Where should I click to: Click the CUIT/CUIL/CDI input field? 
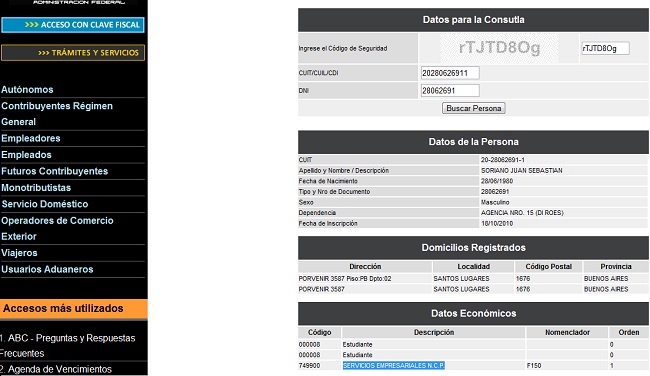450,73
